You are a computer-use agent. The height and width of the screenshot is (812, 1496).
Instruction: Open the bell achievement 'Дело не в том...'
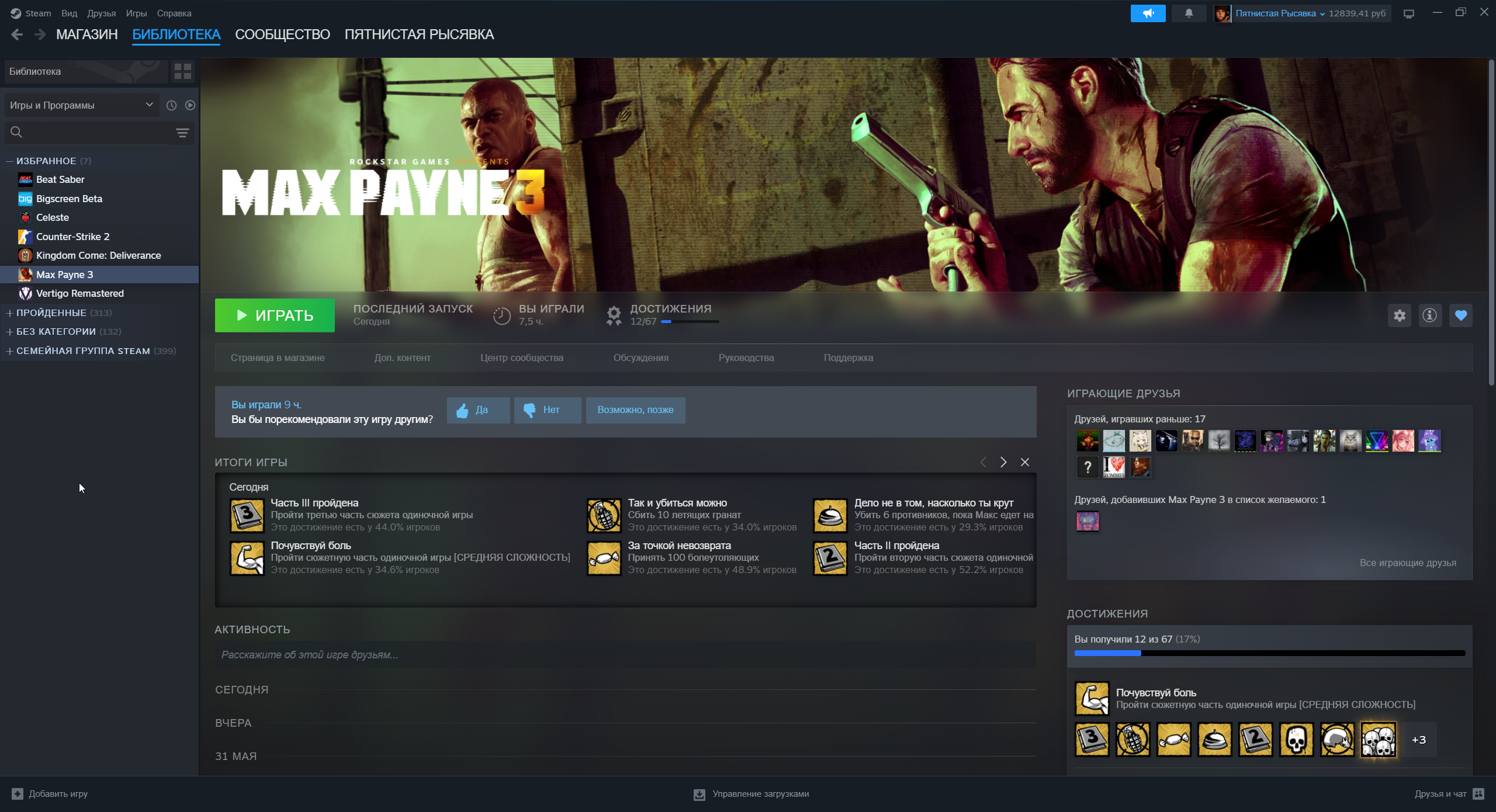pos(830,516)
